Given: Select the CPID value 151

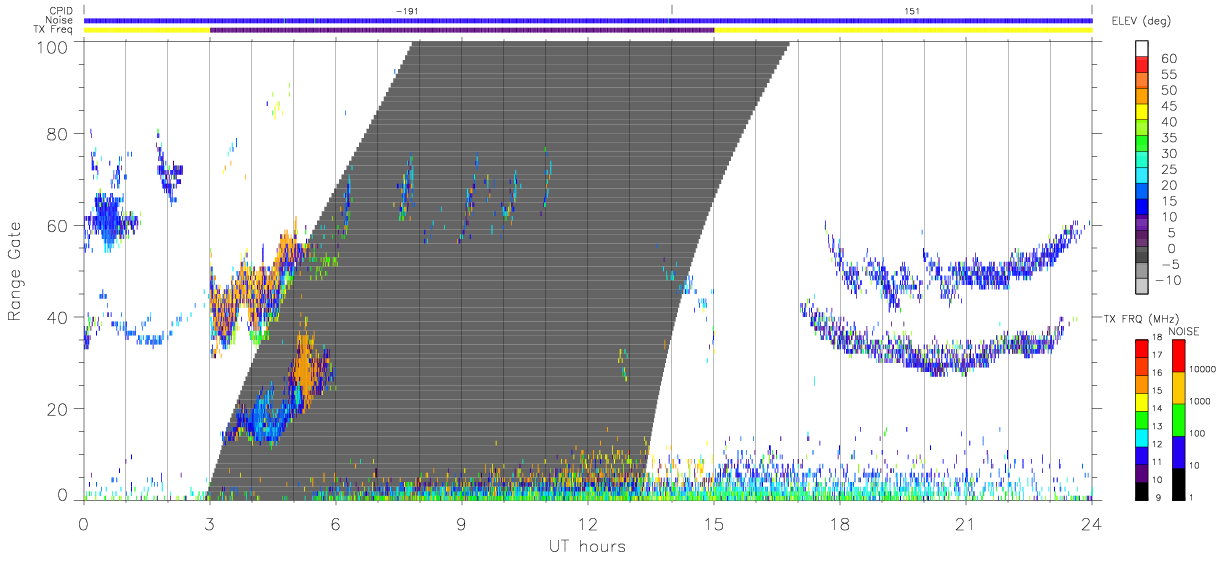Looking at the screenshot, I should (912, 10).
